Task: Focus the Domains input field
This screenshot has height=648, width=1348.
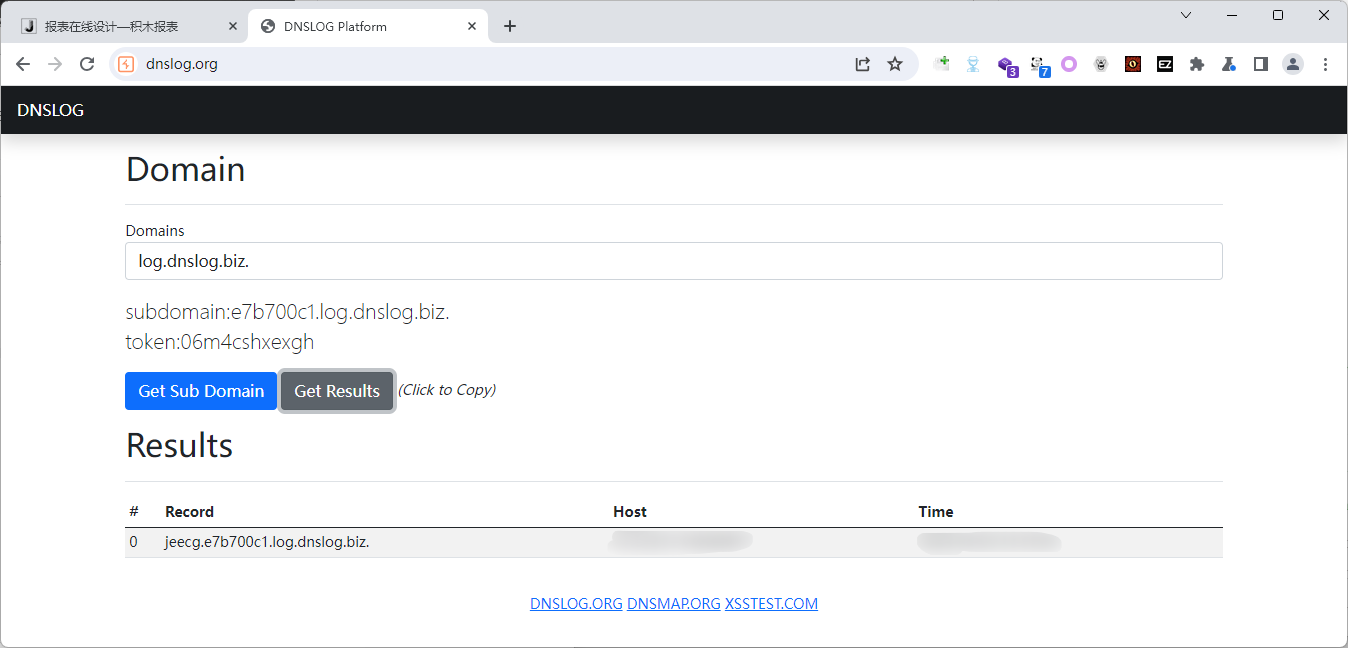Action: [674, 261]
